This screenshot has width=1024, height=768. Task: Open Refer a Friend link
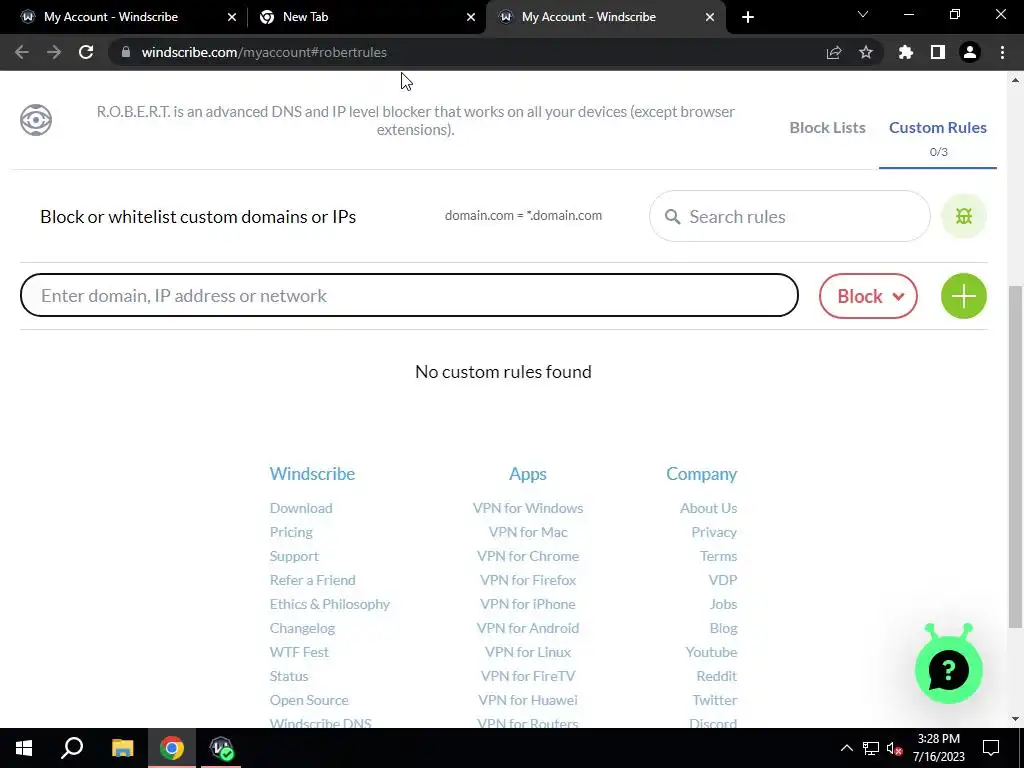(x=312, y=580)
